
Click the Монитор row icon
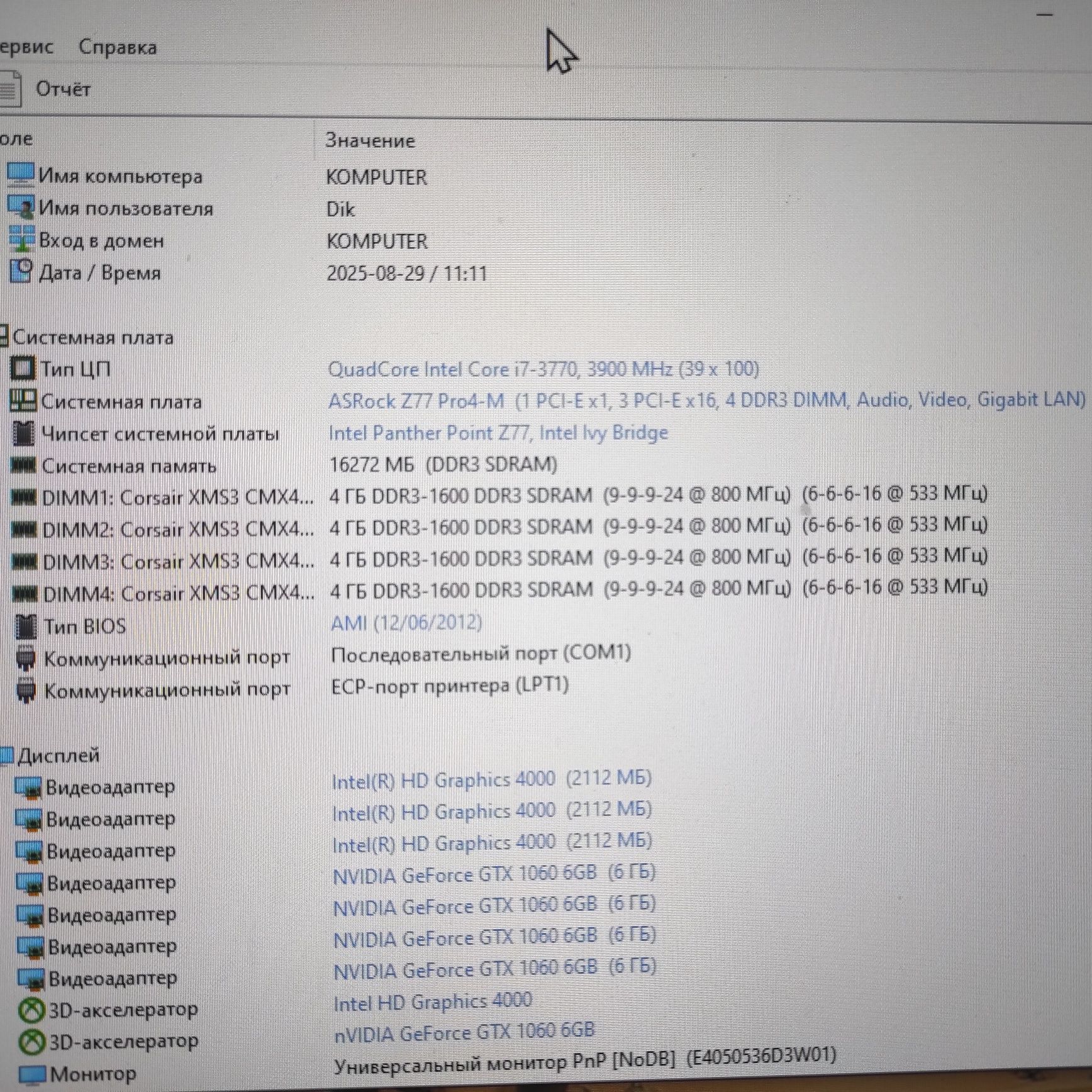(33, 1074)
